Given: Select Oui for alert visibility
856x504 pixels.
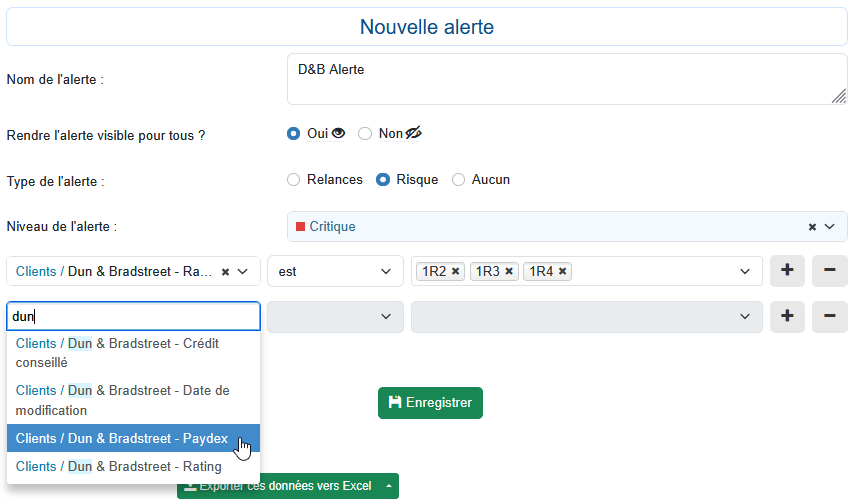Looking at the screenshot, I should 293,134.
